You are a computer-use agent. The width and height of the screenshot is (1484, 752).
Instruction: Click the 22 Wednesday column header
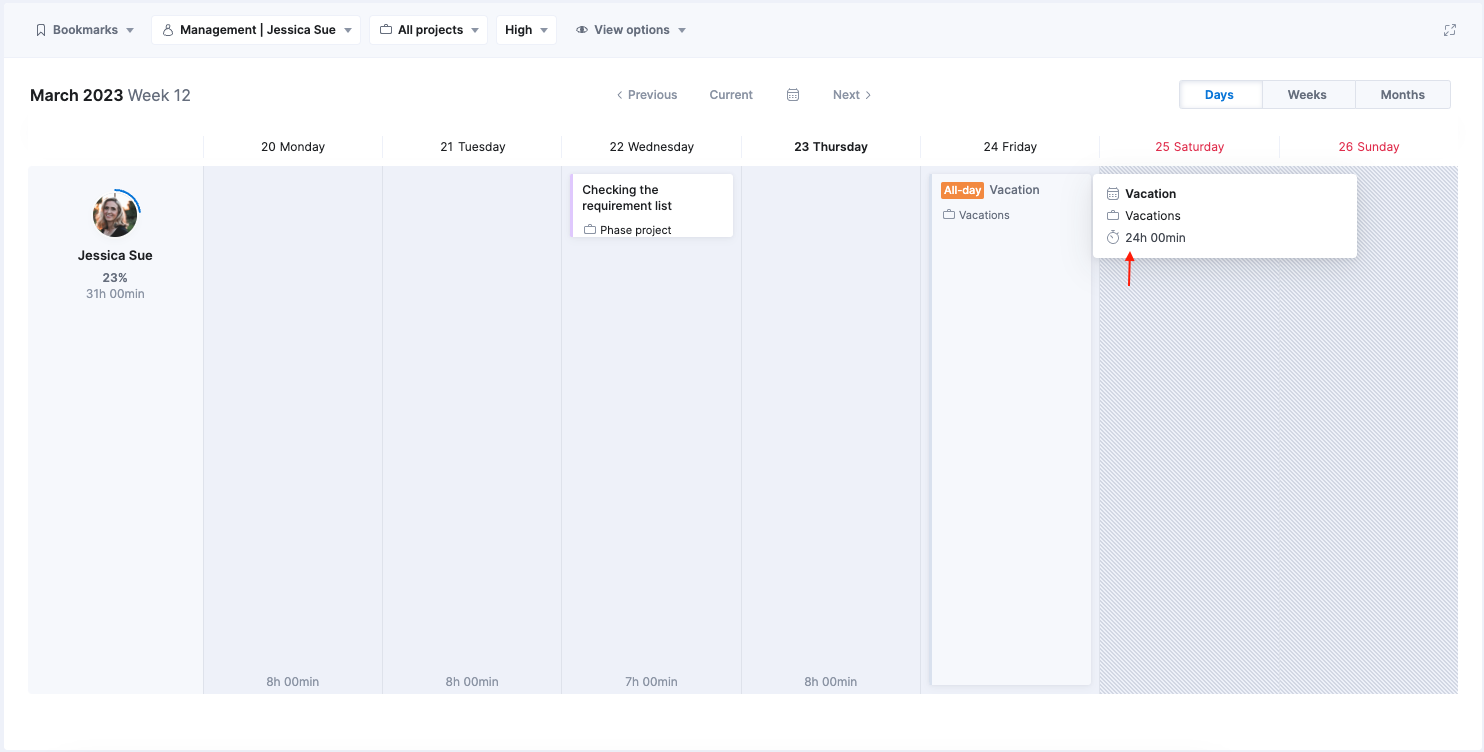point(651,147)
